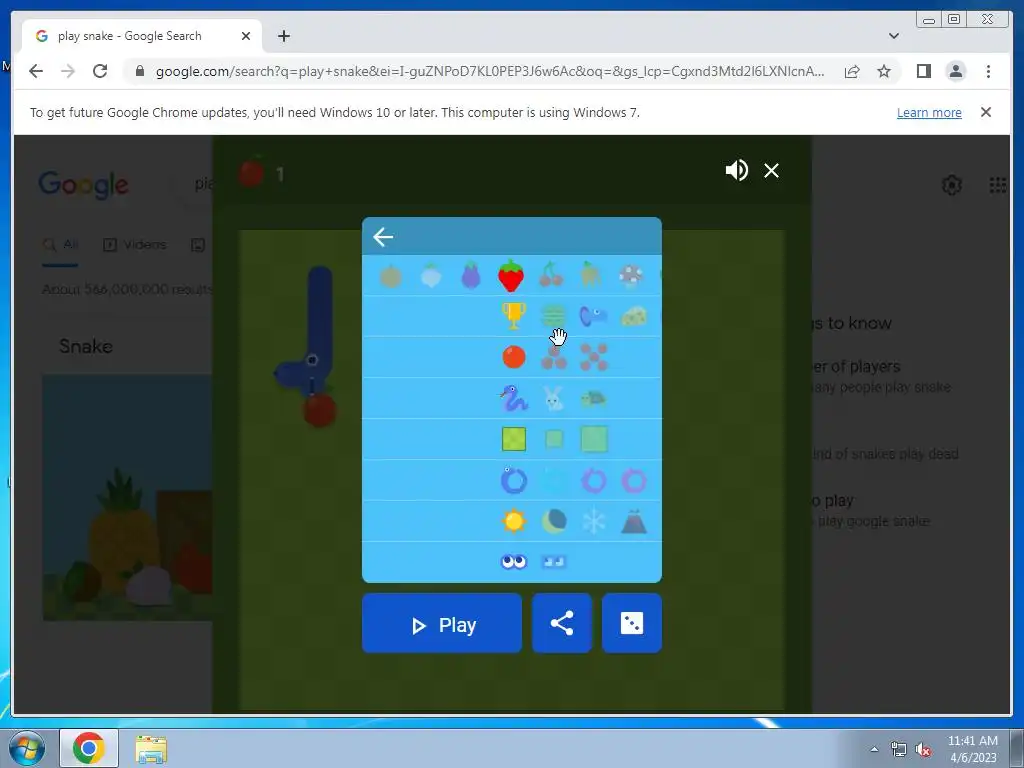Open Google search settings gear
The image size is (1024, 768).
click(952, 185)
